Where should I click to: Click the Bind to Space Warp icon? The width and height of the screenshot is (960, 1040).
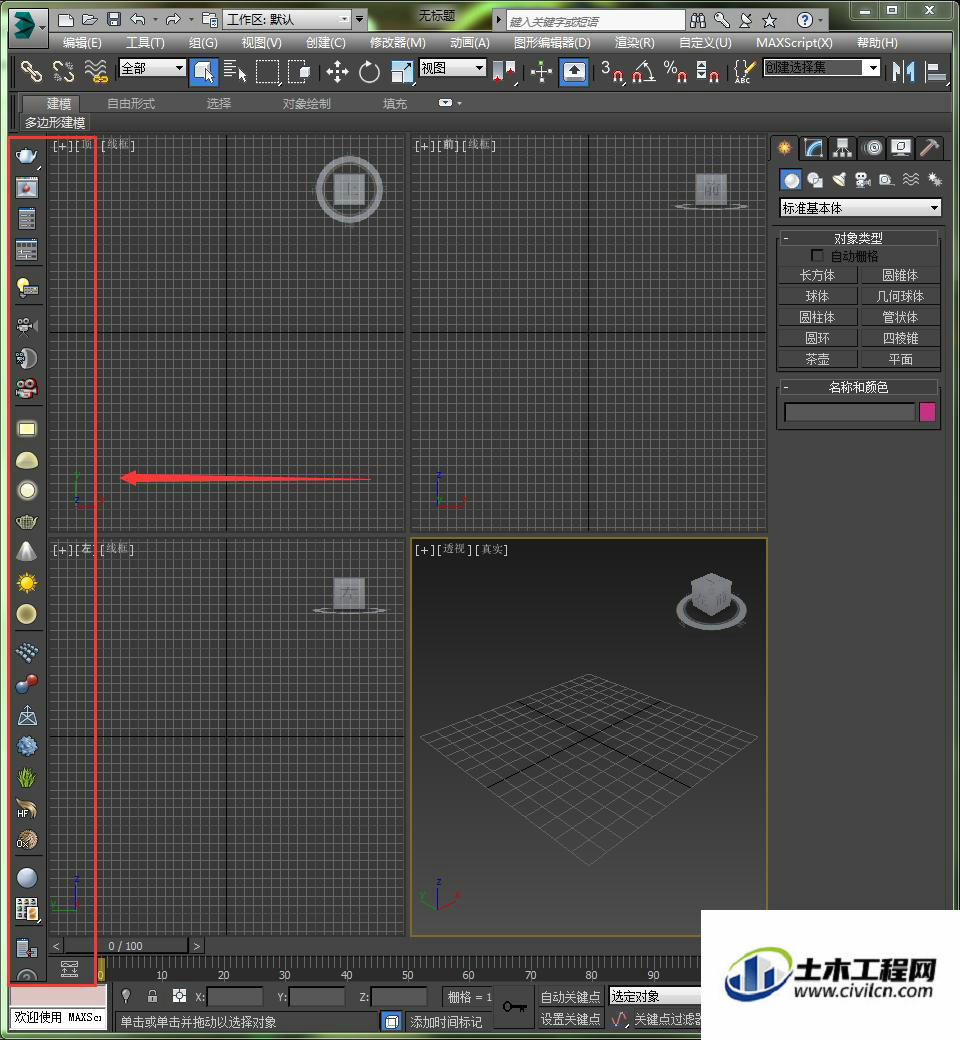96,70
